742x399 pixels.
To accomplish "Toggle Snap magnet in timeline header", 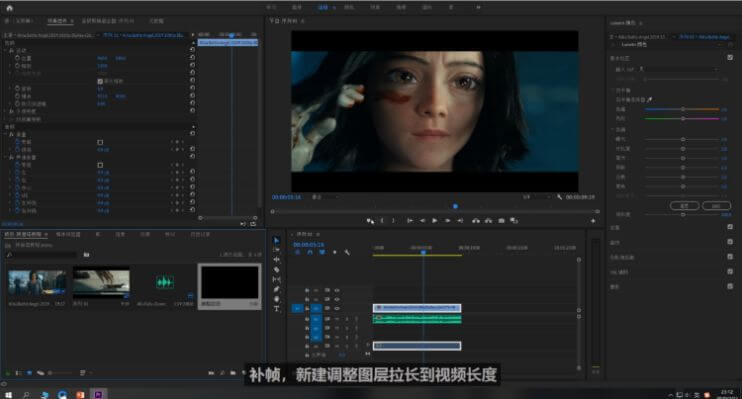I will (x=310, y=253).
